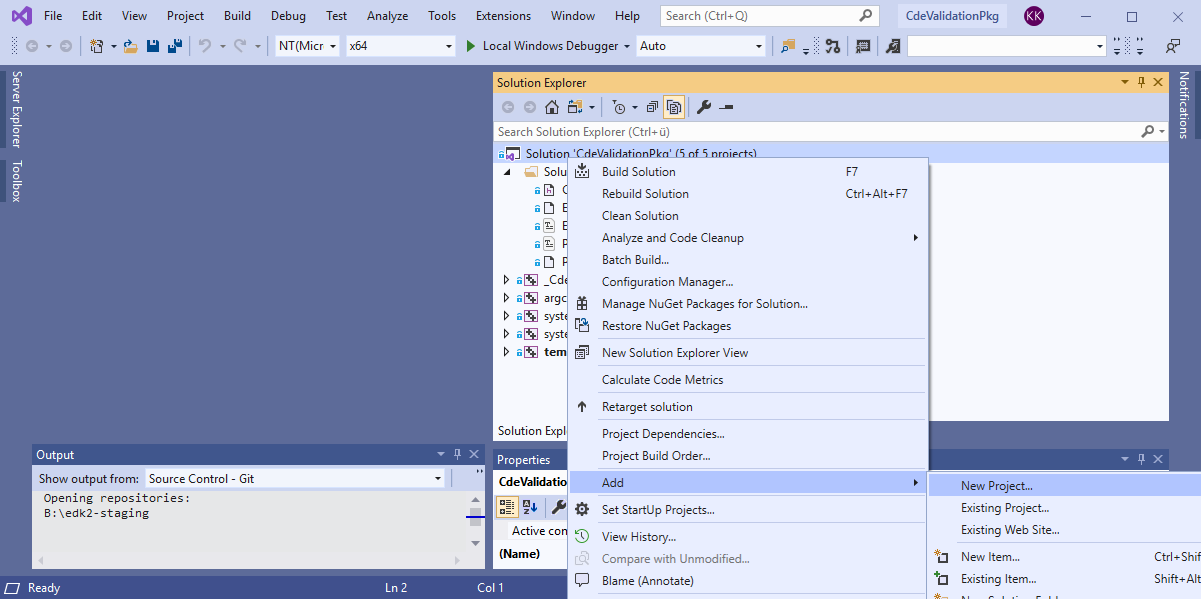Click the Find in Files toolbar icon
This screenshot has width=1201, height=599.
(x=789, y=46)
